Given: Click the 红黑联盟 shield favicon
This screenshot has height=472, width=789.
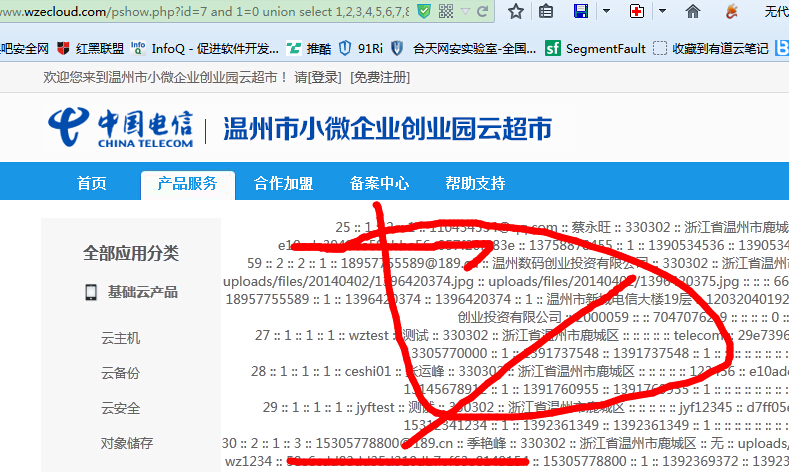Looking at the screenshot, I should (63, 48).
